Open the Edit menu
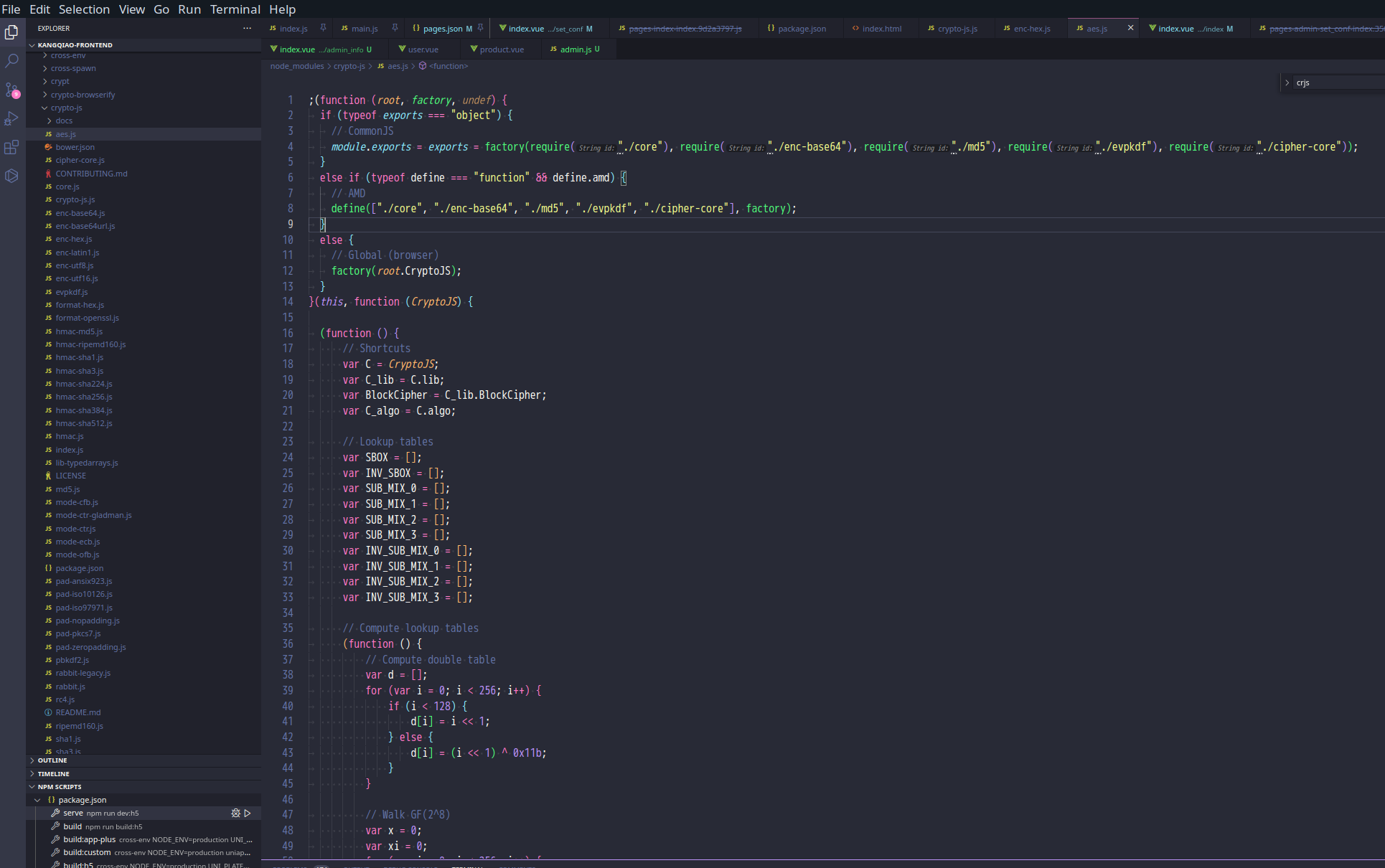 (39, 9)
